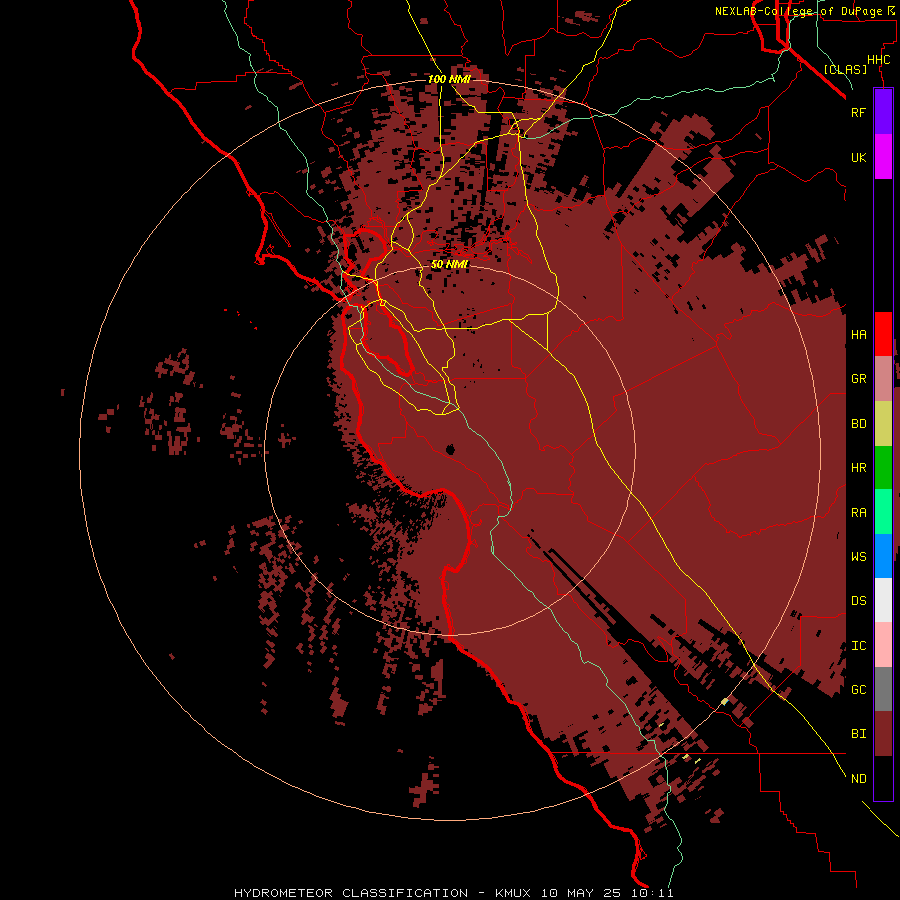Click the "NEXLAB-College of DuPage" credit text
This screenshot has height=900, width=900.
pyautogui.click(x=798, y=11)
